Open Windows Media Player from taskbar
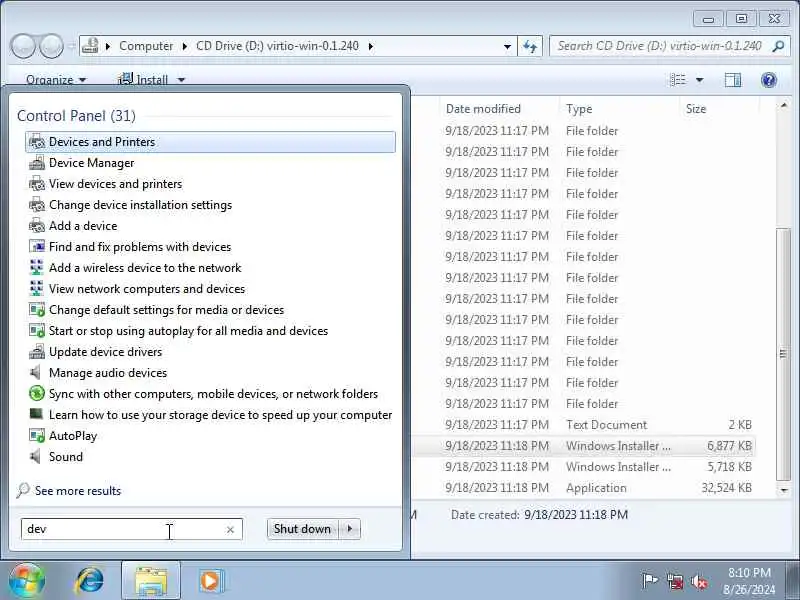Screen dimensions: 800x600 tap(211, 581)
